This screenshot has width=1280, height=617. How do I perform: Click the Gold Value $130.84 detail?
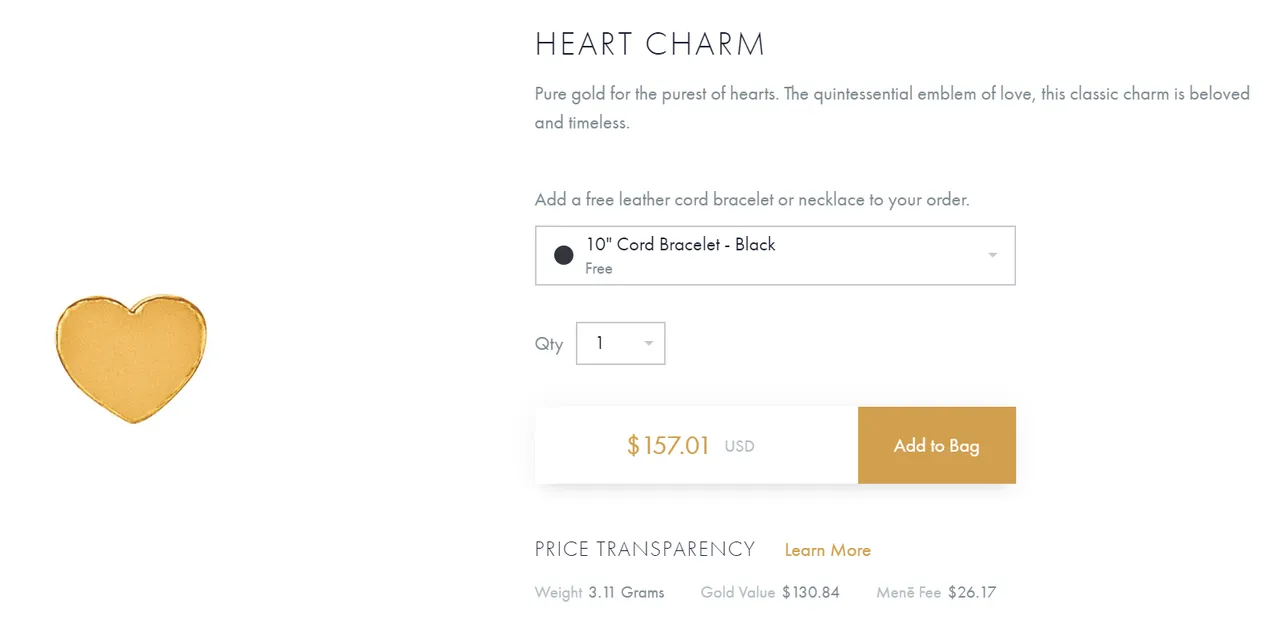click(770, 592)
